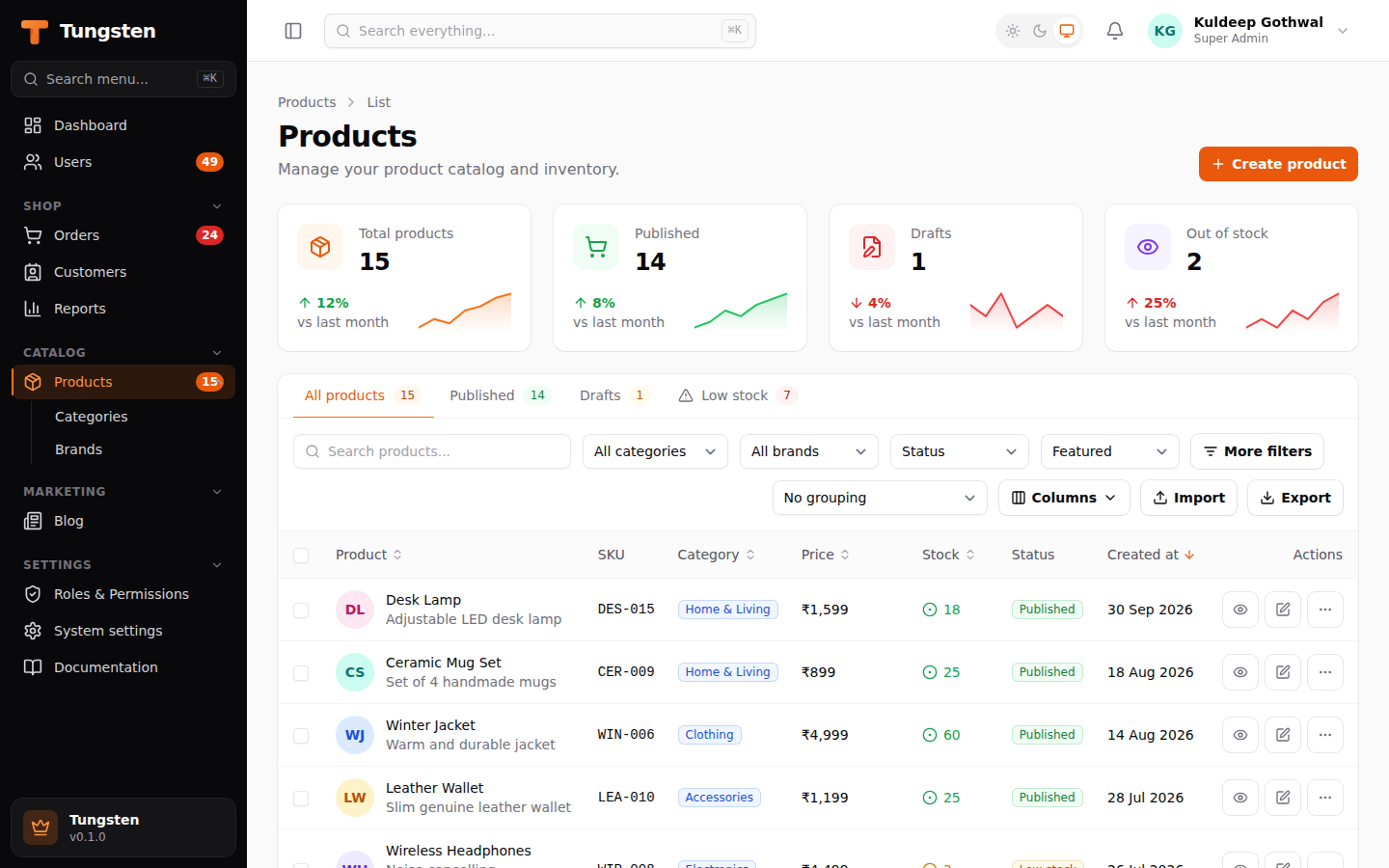The image size is (1389, 868).
Task: Open Roles & Permissions settings
Action: point(123,594)
